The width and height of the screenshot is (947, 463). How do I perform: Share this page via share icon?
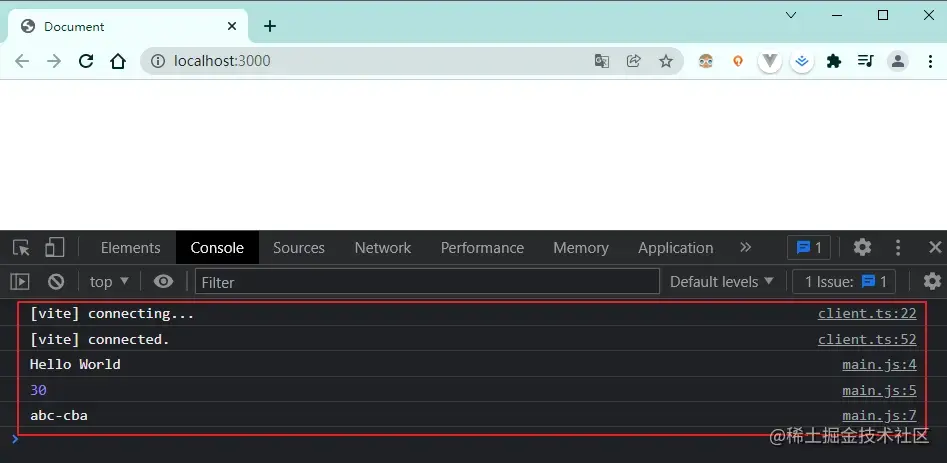[634, 61]
